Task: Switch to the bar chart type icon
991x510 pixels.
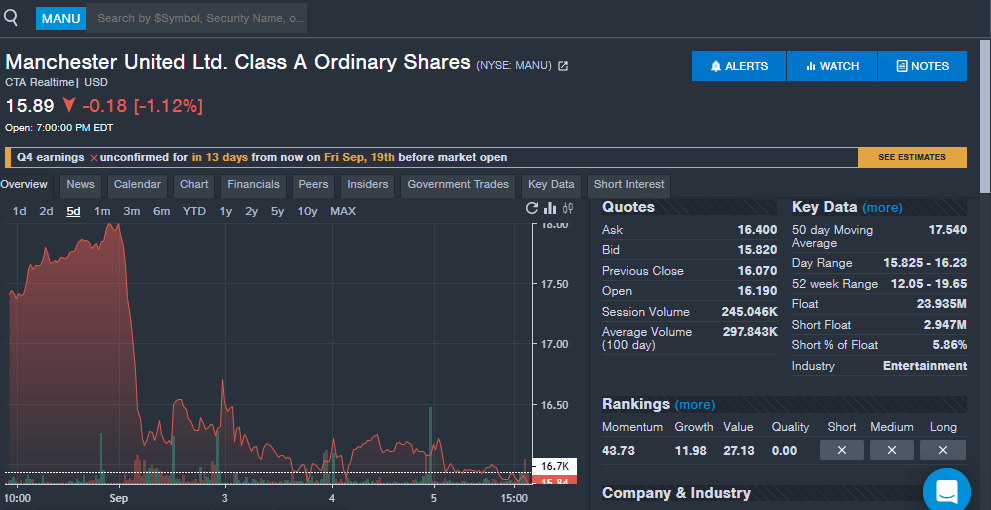Action: coord(550,208)
